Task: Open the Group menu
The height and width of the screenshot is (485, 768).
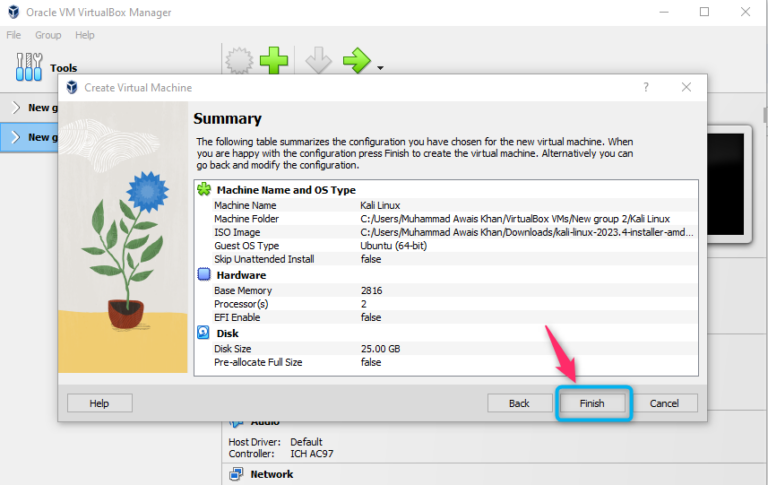Action: [x=48, y=35]
